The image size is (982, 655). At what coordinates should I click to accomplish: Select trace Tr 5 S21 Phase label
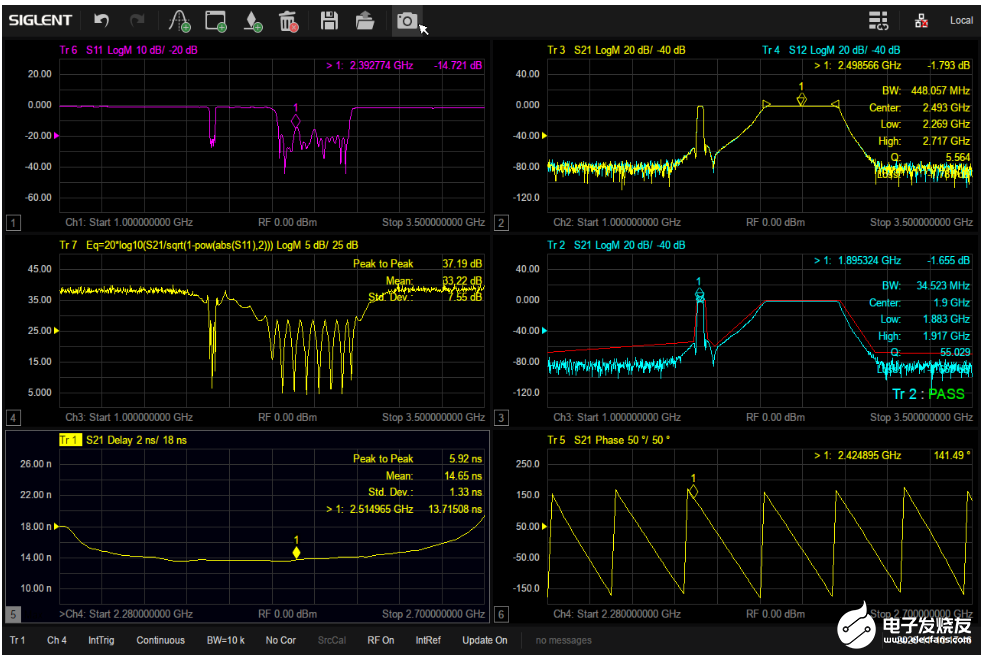pyautogui.click(x=609, y=440)
